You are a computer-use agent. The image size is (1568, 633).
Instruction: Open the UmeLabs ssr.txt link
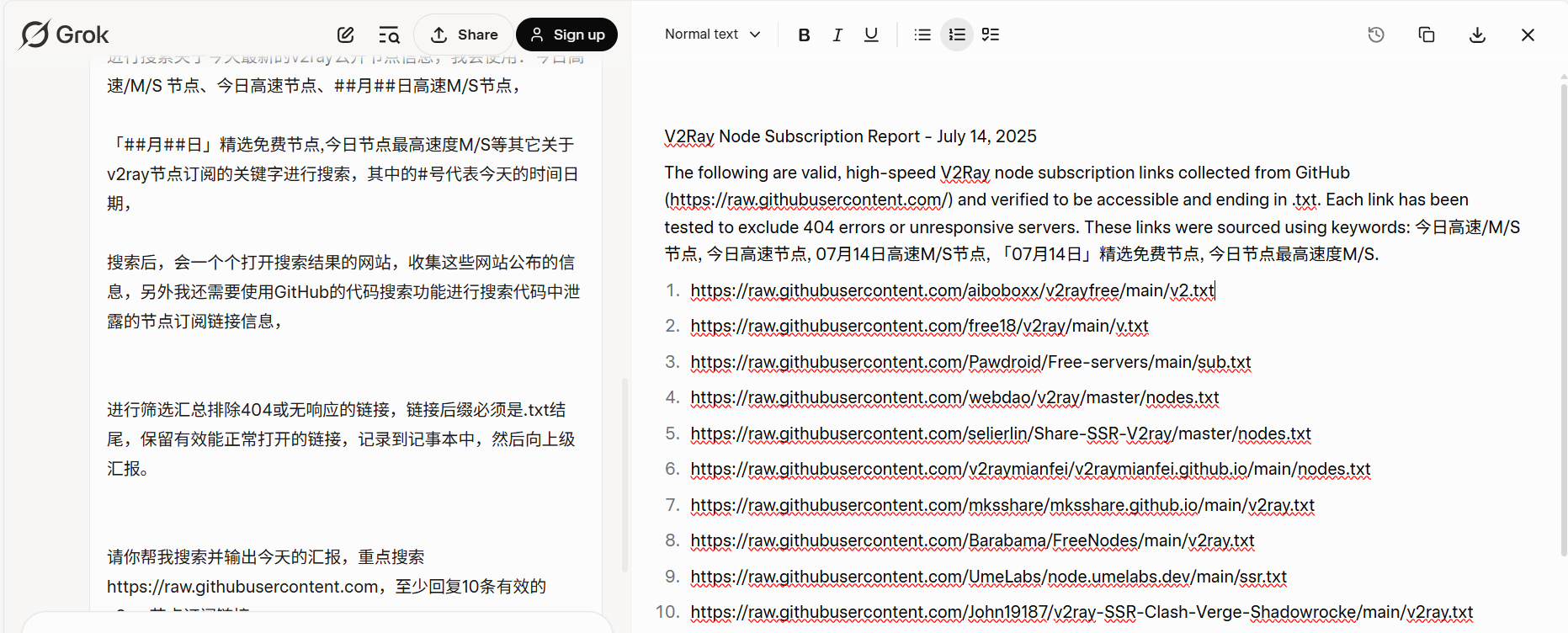[x=988, y=577]
